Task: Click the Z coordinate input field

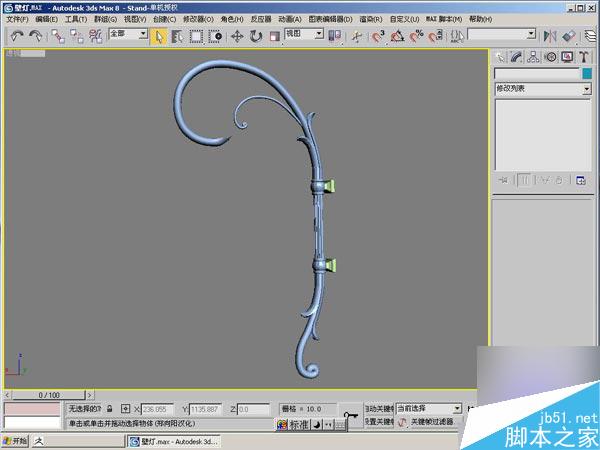Action: [x=253, y=409]
